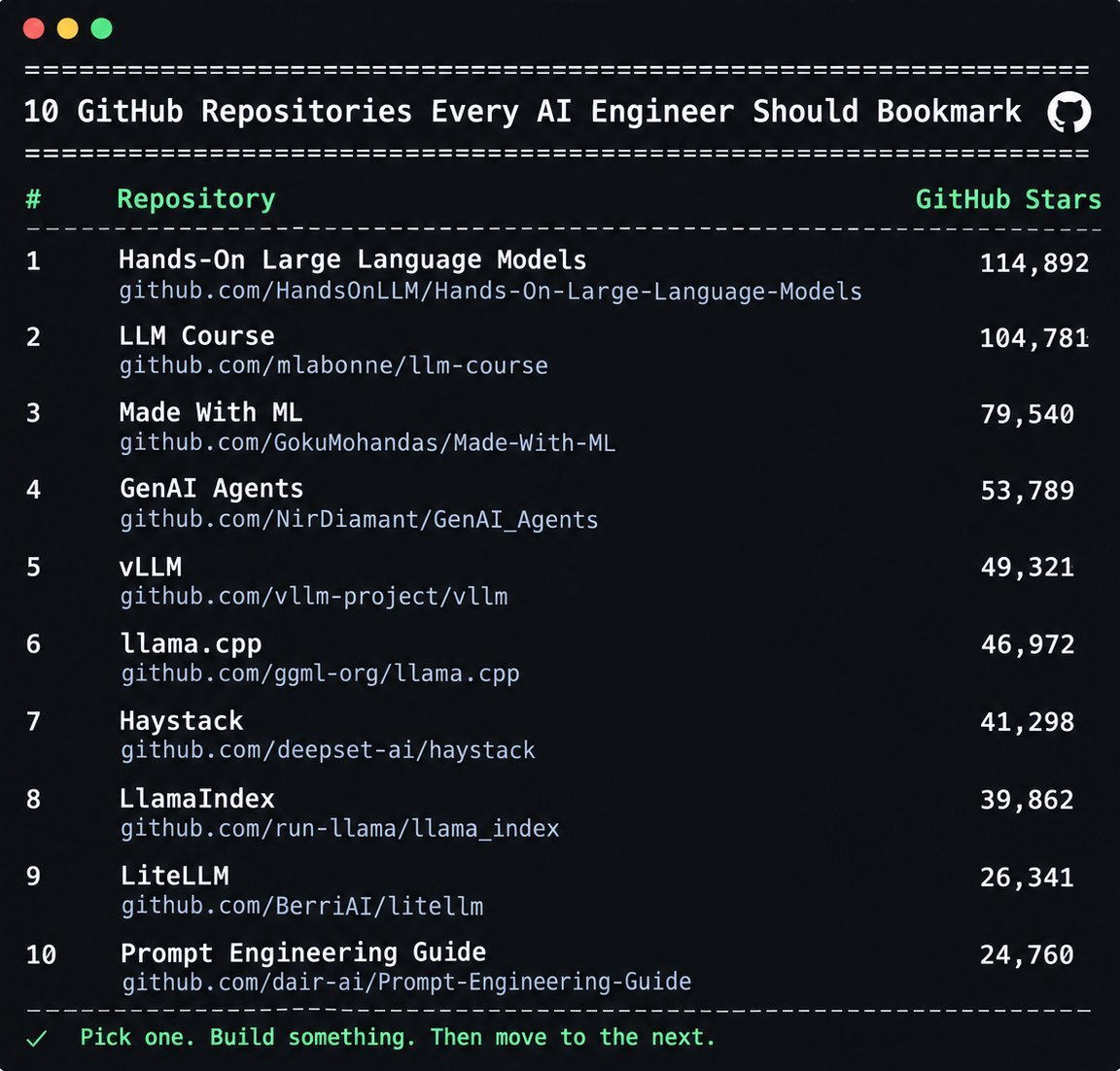Open the github.com/dair-ai/Prompt-Engineering-Guide link
Image resolution: width=1120 pixels, height=1071 pixels.
[406, 982]
